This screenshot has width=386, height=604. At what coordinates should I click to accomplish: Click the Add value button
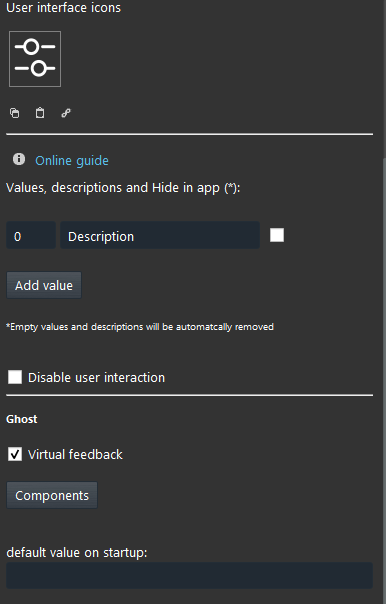pyautogui.click(x=44, y=285)
